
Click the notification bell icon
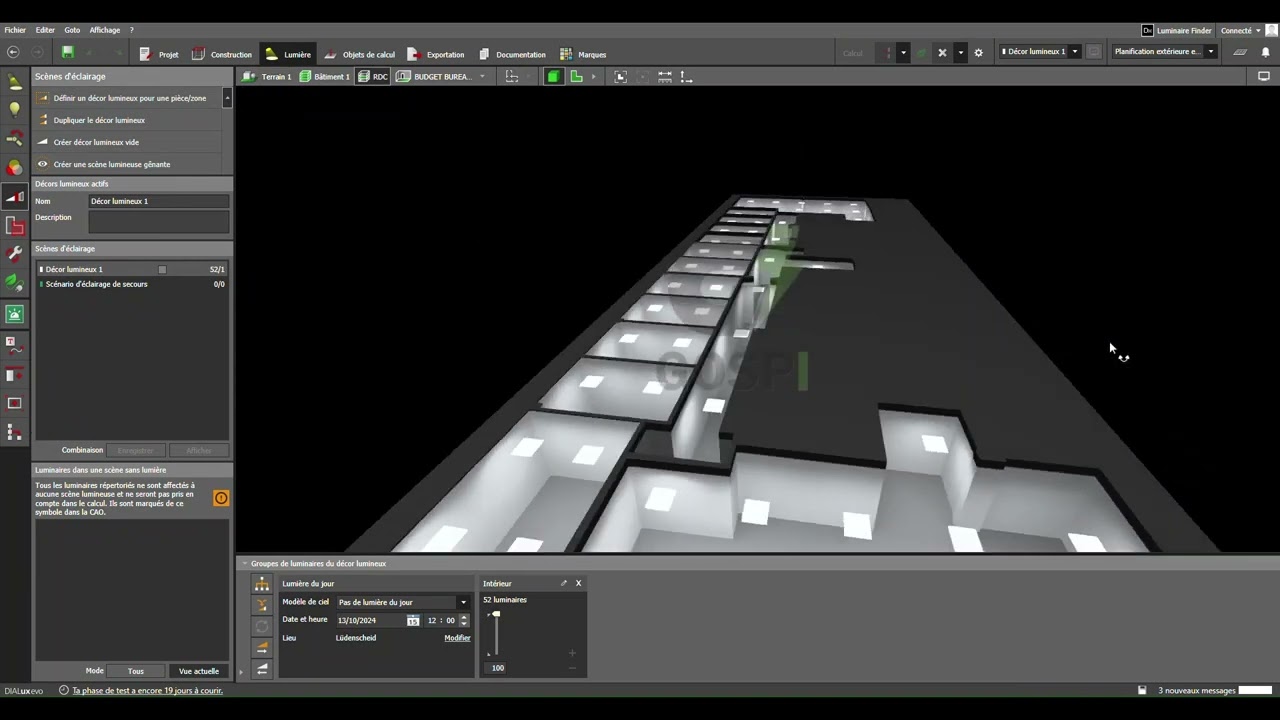[x=1265, y=53]
